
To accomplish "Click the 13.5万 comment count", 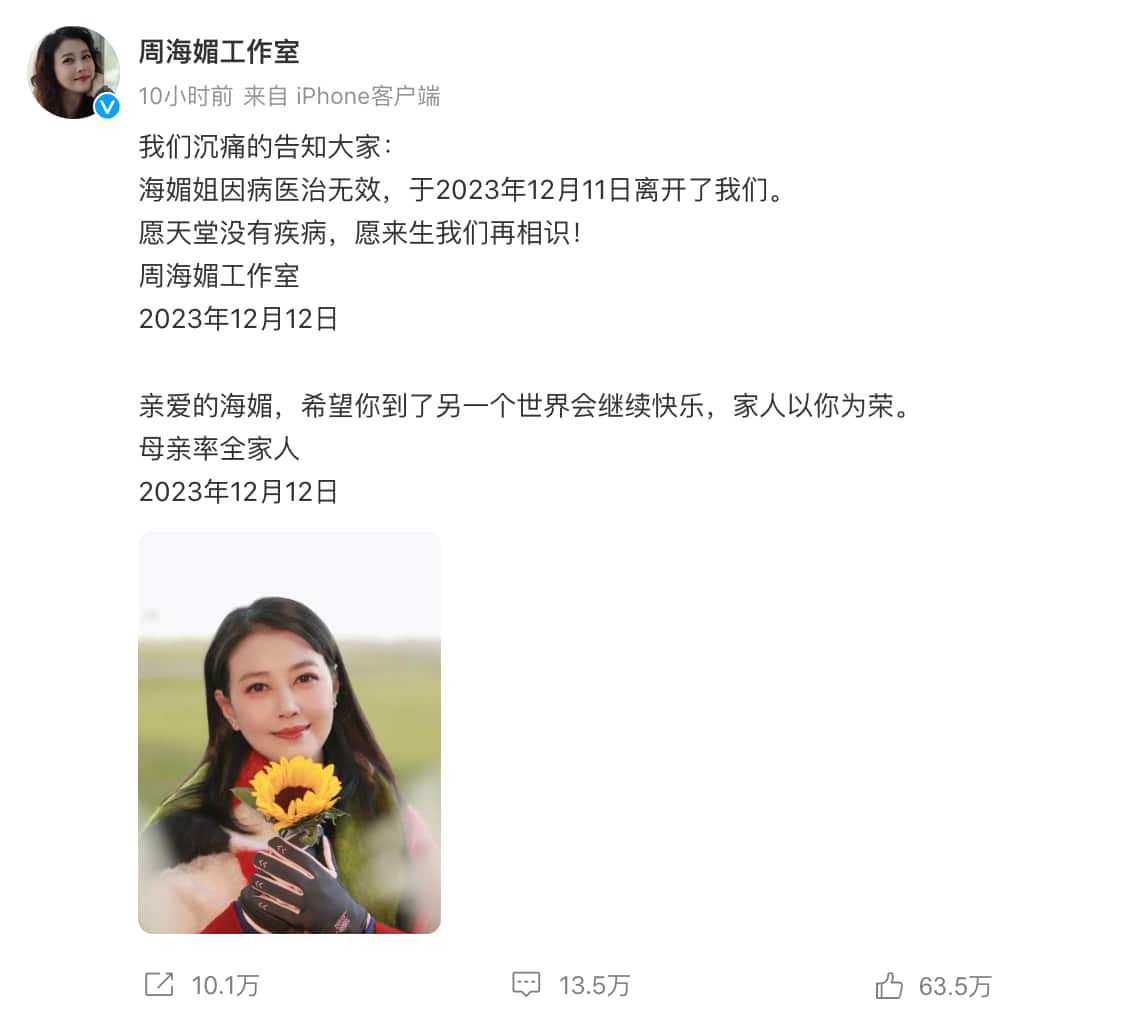I will coord(594,985).
